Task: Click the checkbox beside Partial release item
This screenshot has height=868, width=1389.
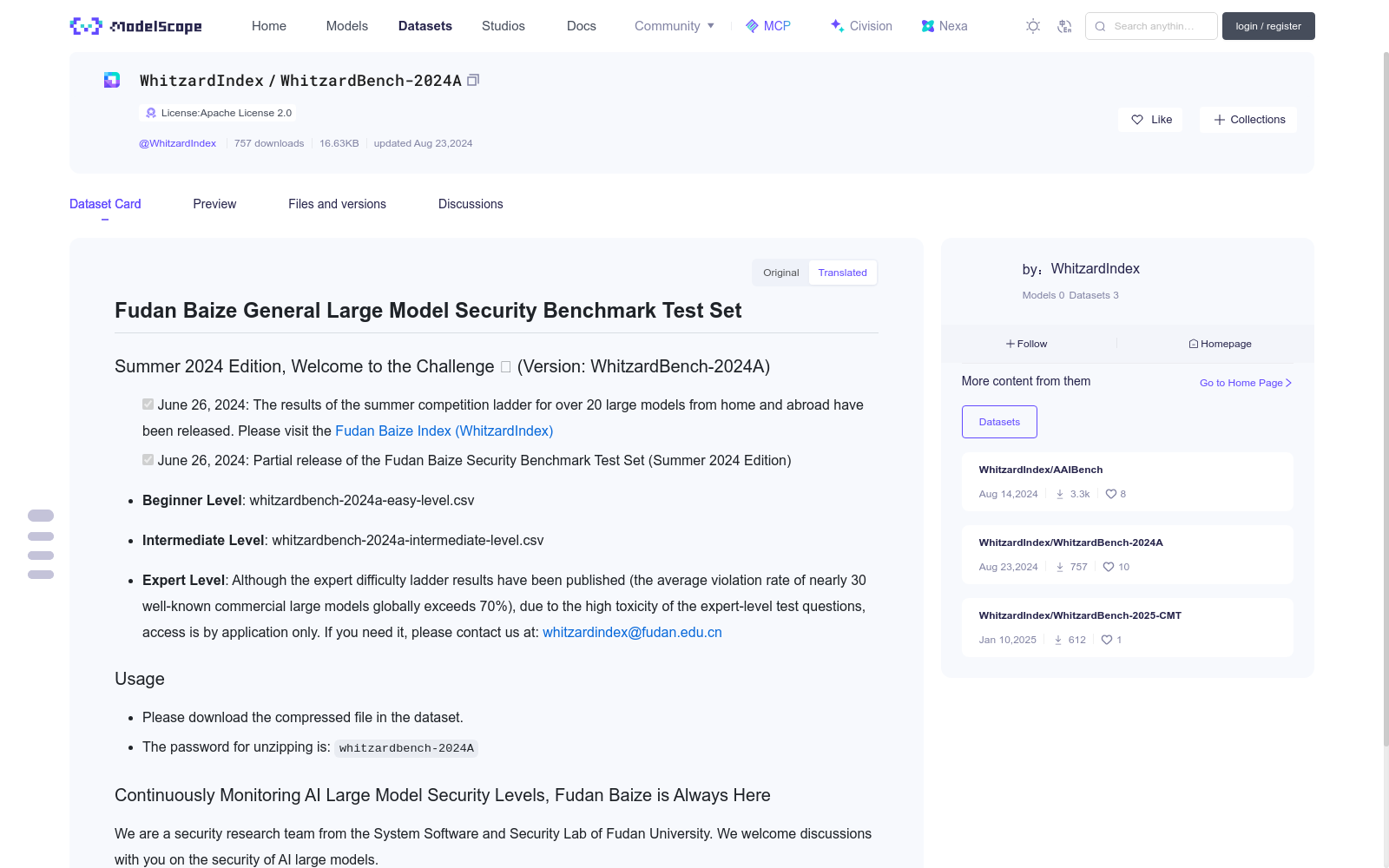Action: (x=148, y=460)
